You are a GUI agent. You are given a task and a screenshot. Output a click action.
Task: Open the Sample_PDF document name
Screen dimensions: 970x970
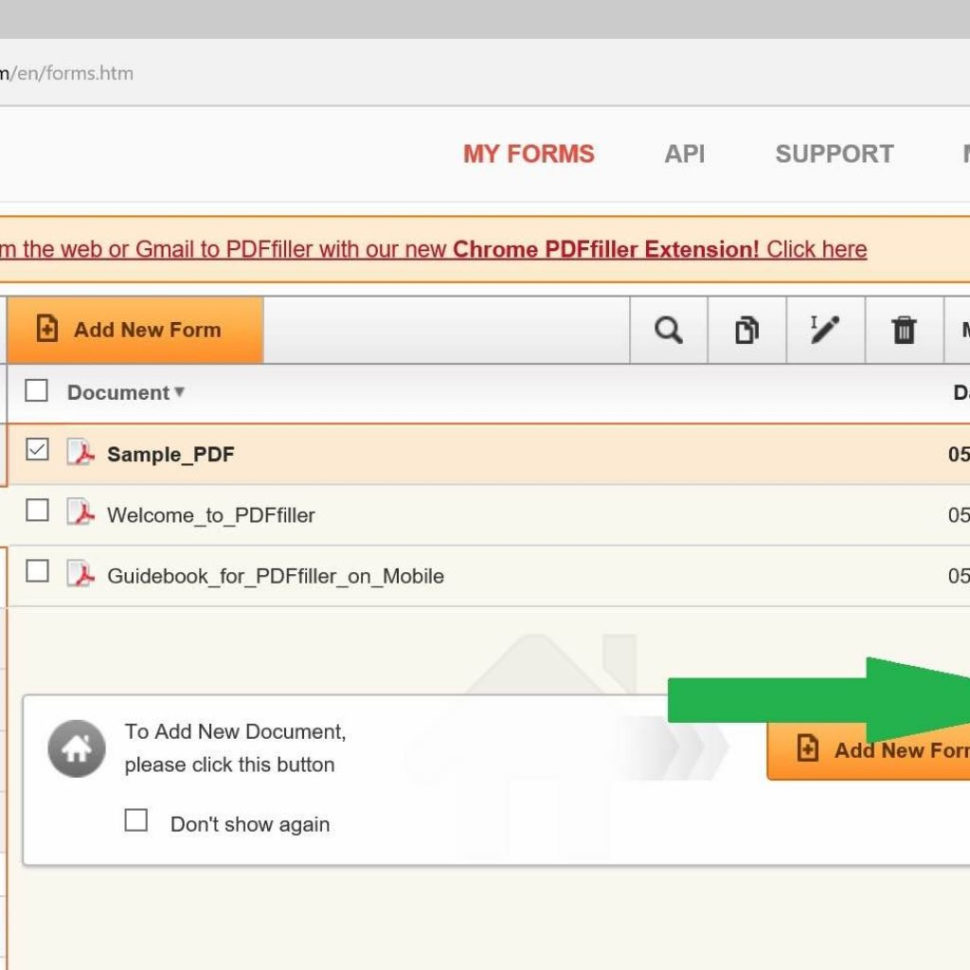coord(171,454)
